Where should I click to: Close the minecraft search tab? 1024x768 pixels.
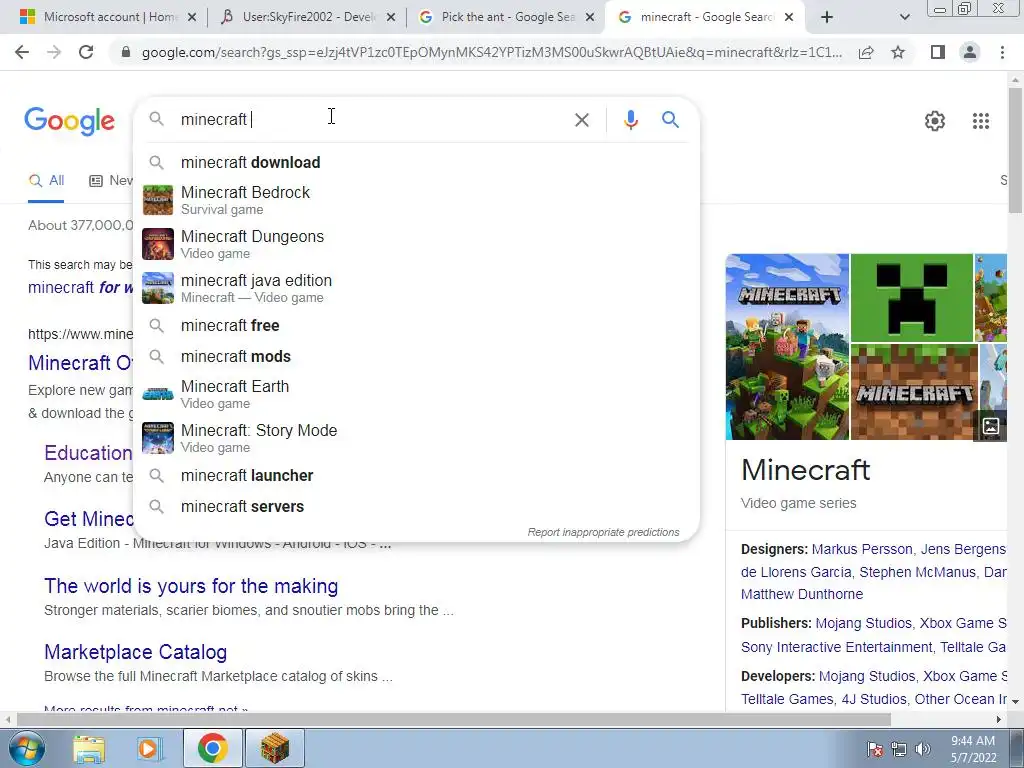pyautogui.click(x=789, y=17)
